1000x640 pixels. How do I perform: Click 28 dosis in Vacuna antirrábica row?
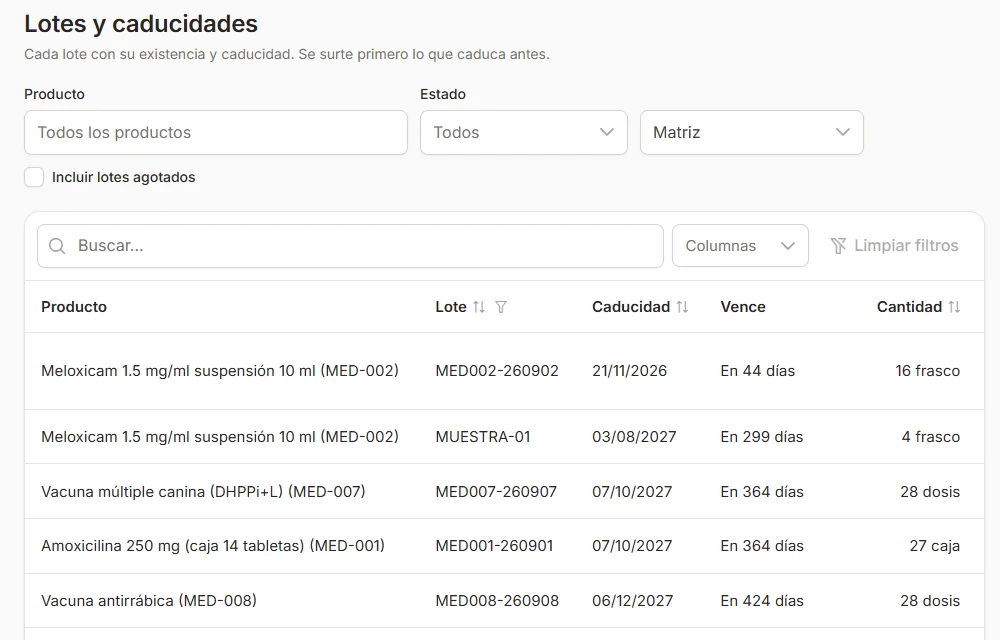click(x=930, y=600)
